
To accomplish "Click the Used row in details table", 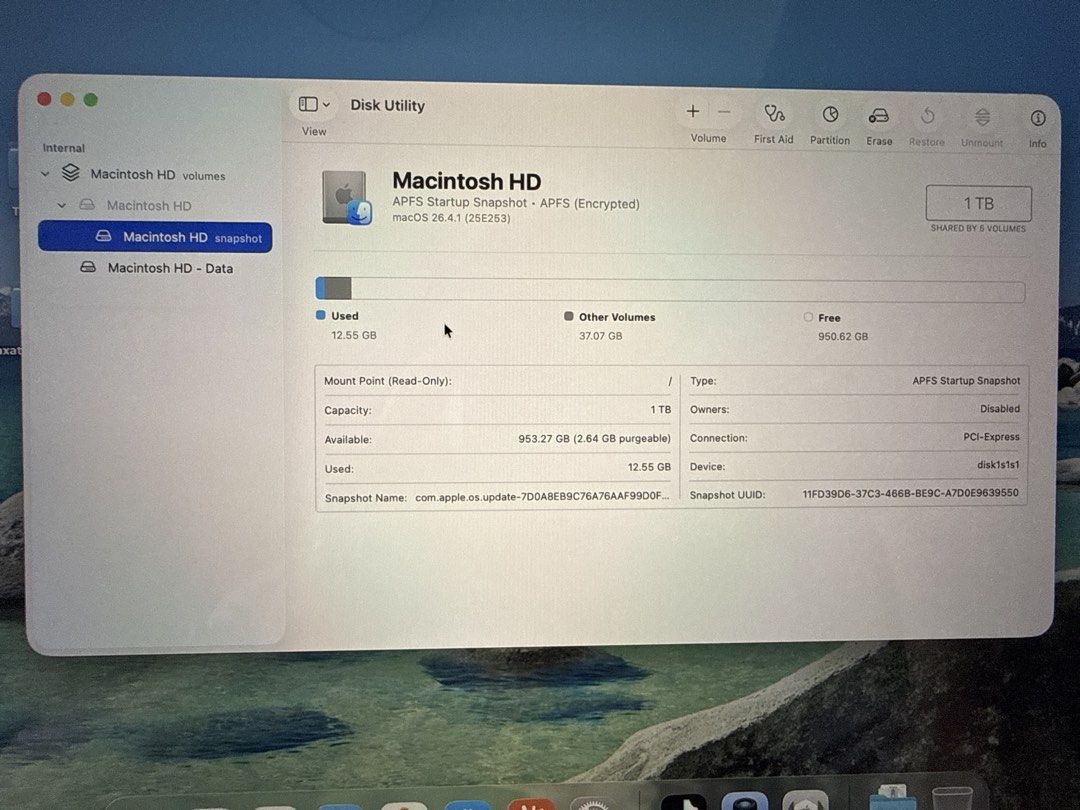I will pos(497,468).
